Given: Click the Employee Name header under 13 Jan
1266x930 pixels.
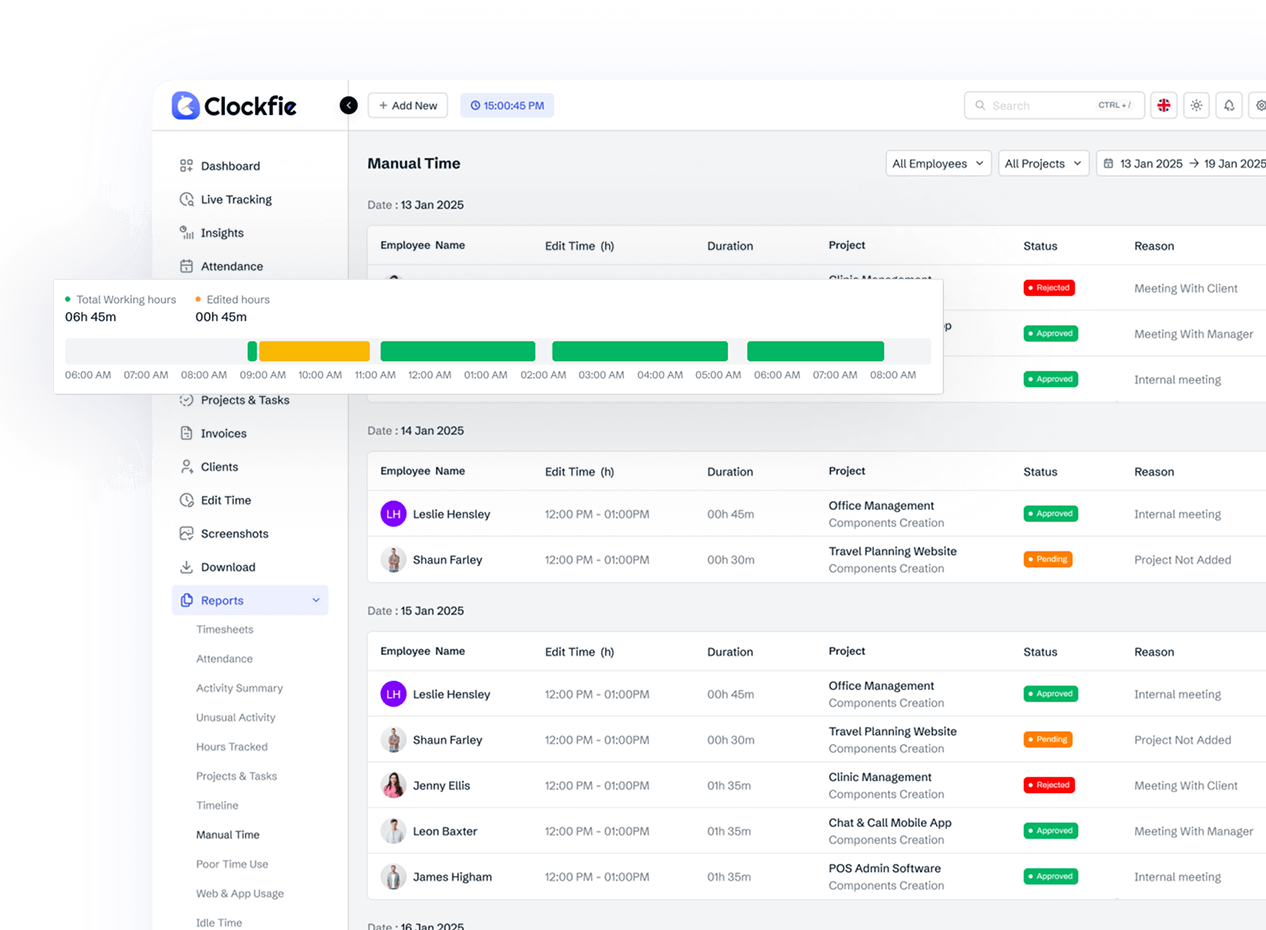Looking at the screenshot, I should tap(422, 245).
